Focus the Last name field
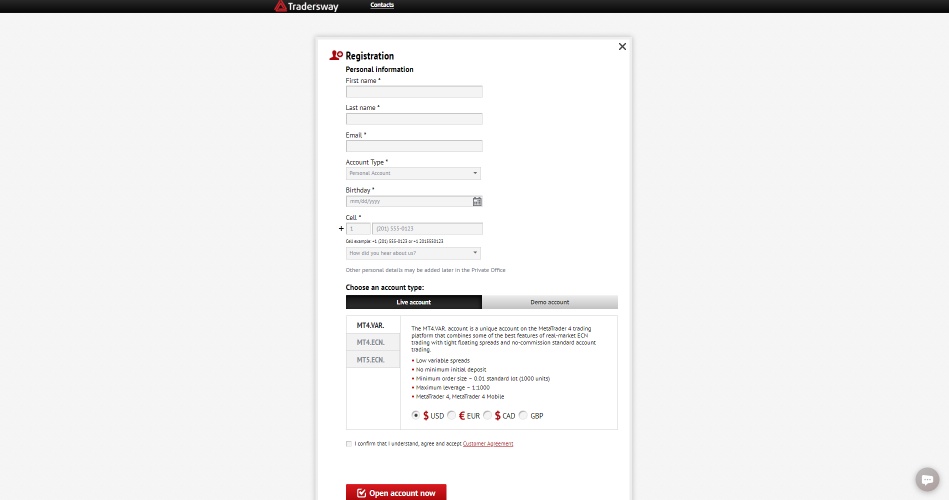Viewport: 949px width, 500px height. tap(414, 119)
